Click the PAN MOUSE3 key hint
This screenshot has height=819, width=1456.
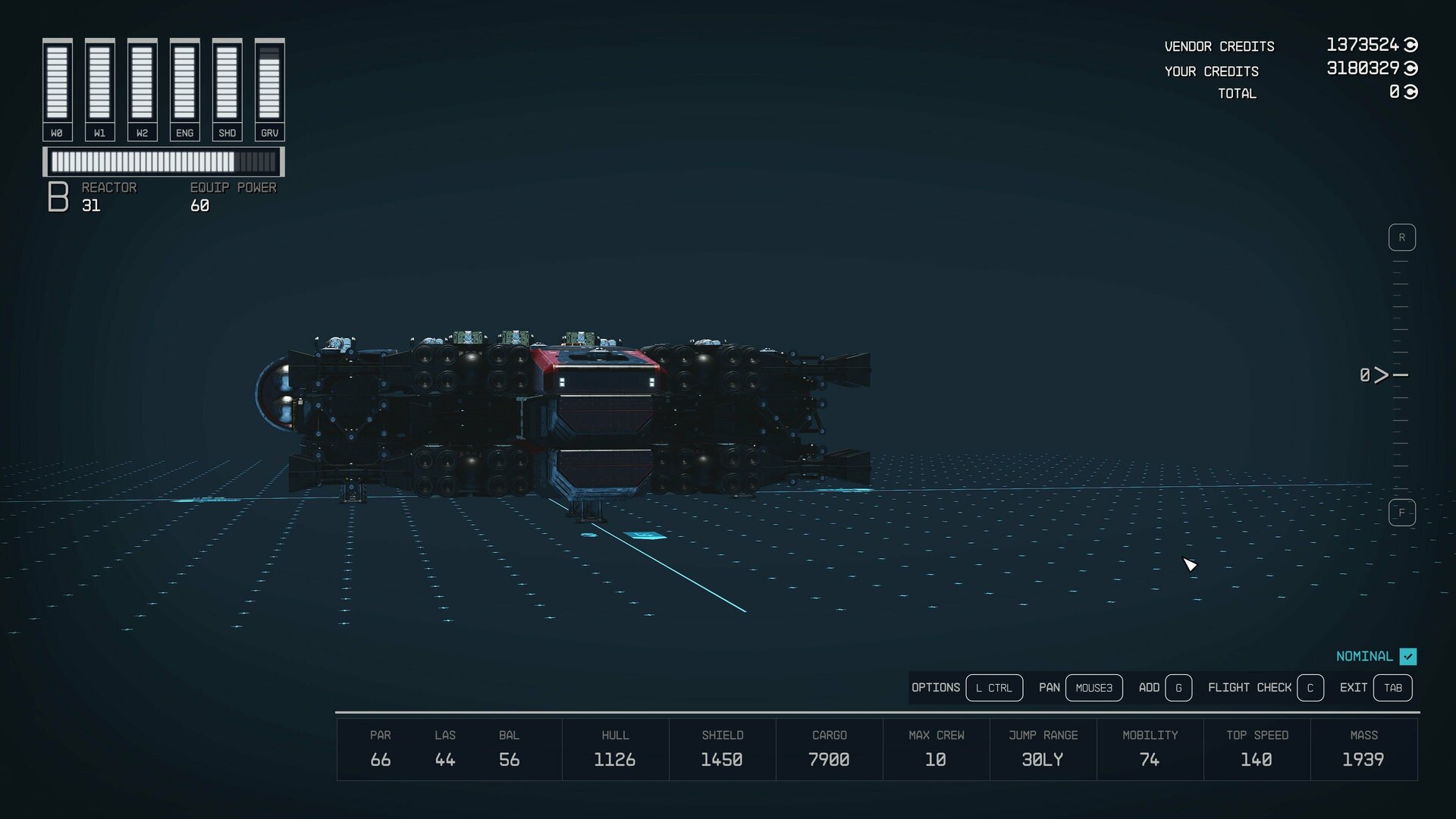pos(1094,688)
